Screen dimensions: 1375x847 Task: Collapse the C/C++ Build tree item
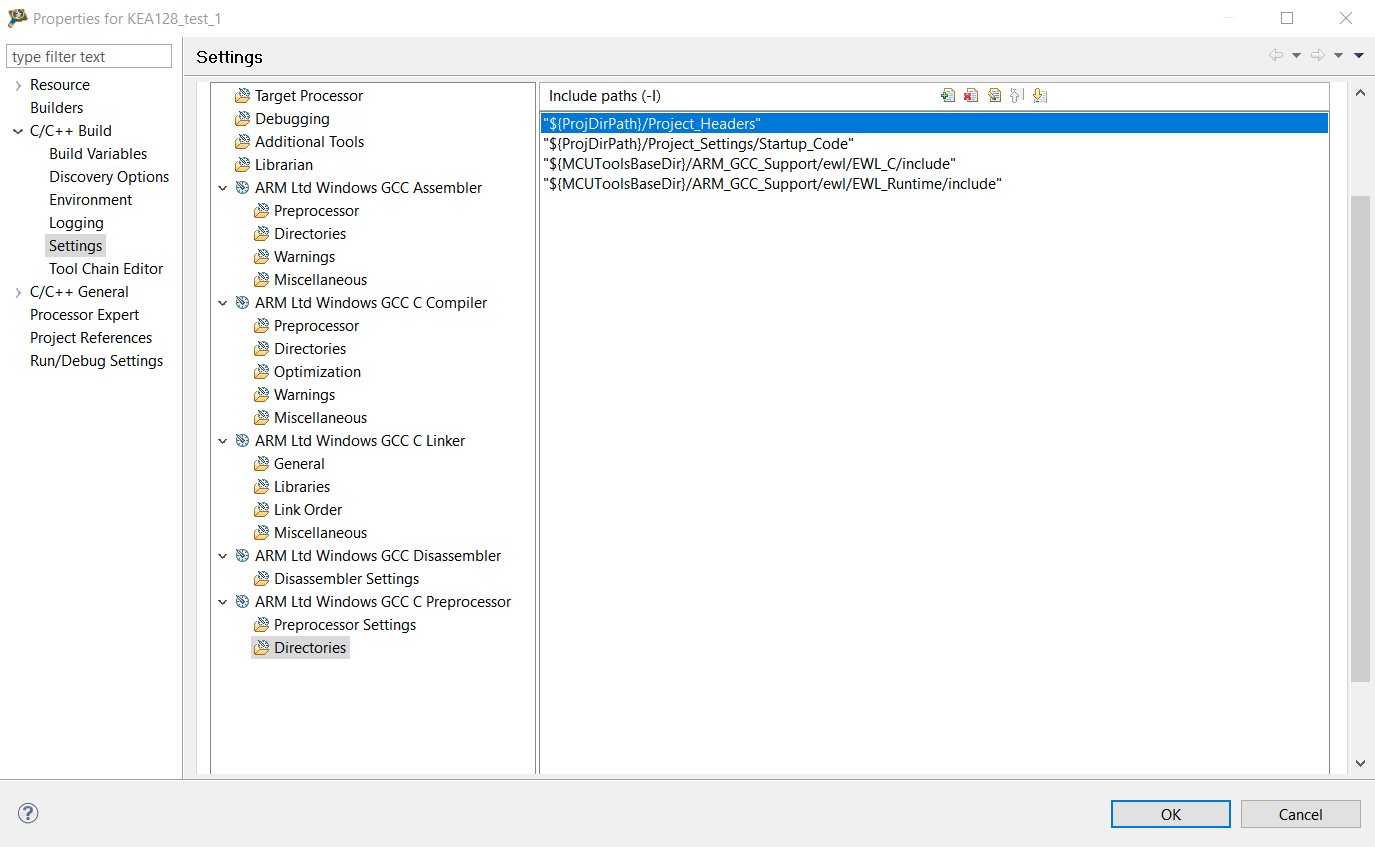(18, 130)
